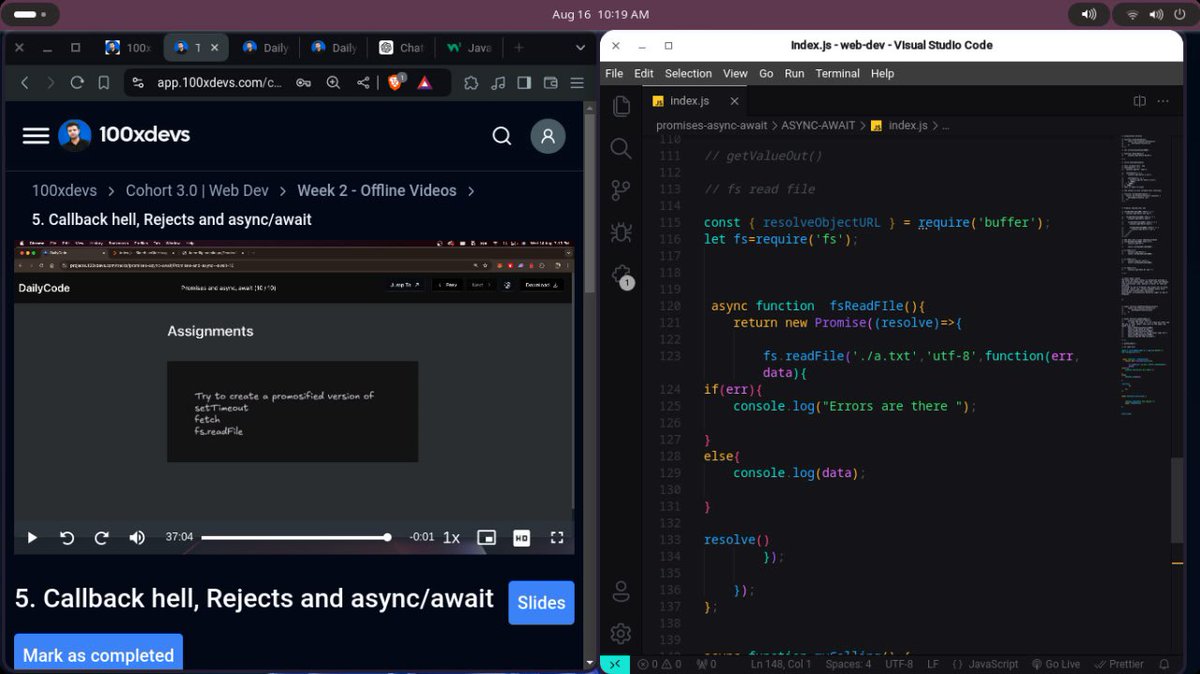This screenshot has height=674, width=1200.
Task: Change 1x playback speed
Action: 452,538
